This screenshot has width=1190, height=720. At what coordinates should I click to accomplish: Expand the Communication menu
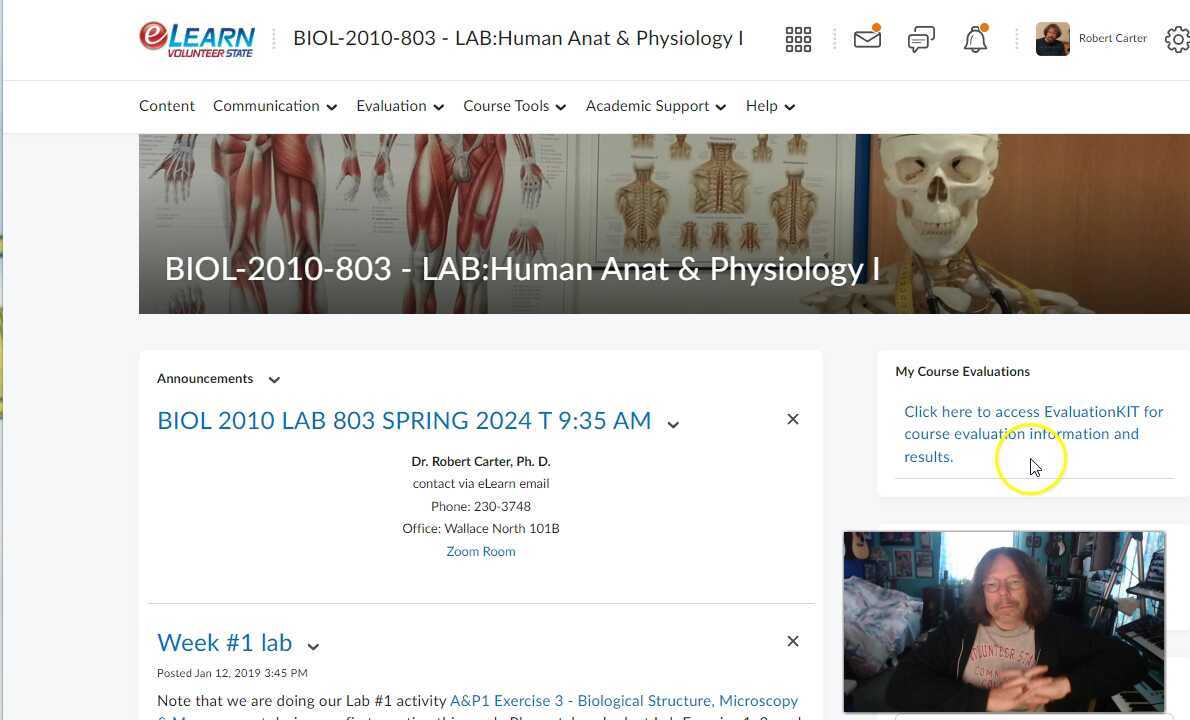click(275, 106)
